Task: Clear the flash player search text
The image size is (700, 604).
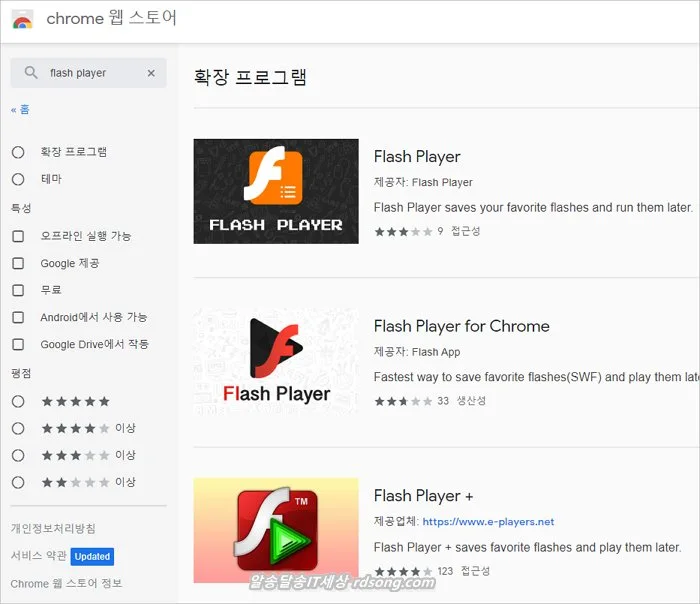Action: pos(151,73)
